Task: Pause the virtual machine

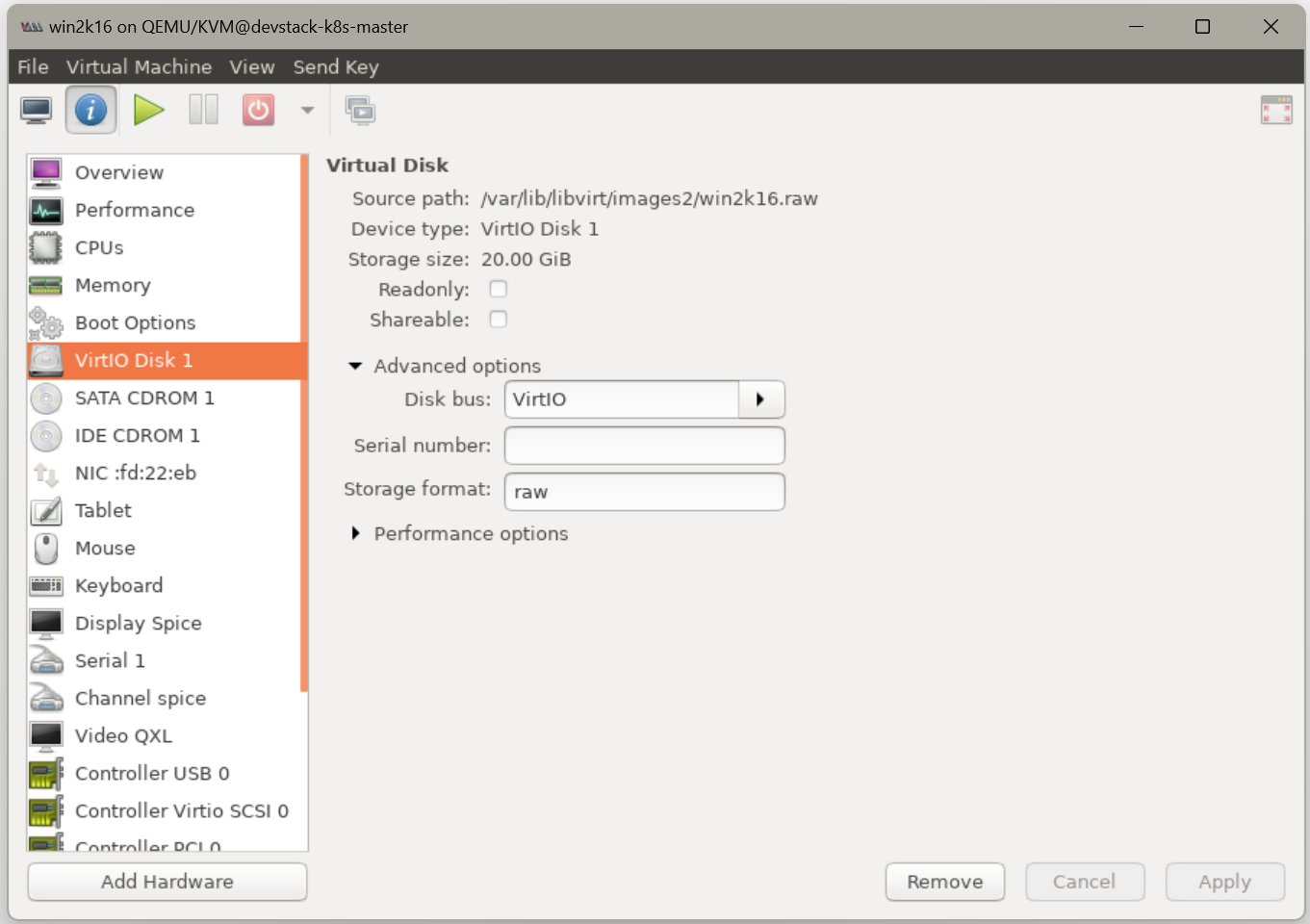Action: 203,110
